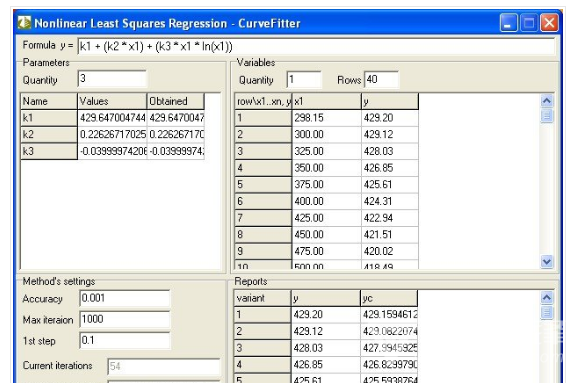This screenshot has width=582, height=383.
Task: Click the Variables Quantity field showing 1
Action: coord(304,79)
